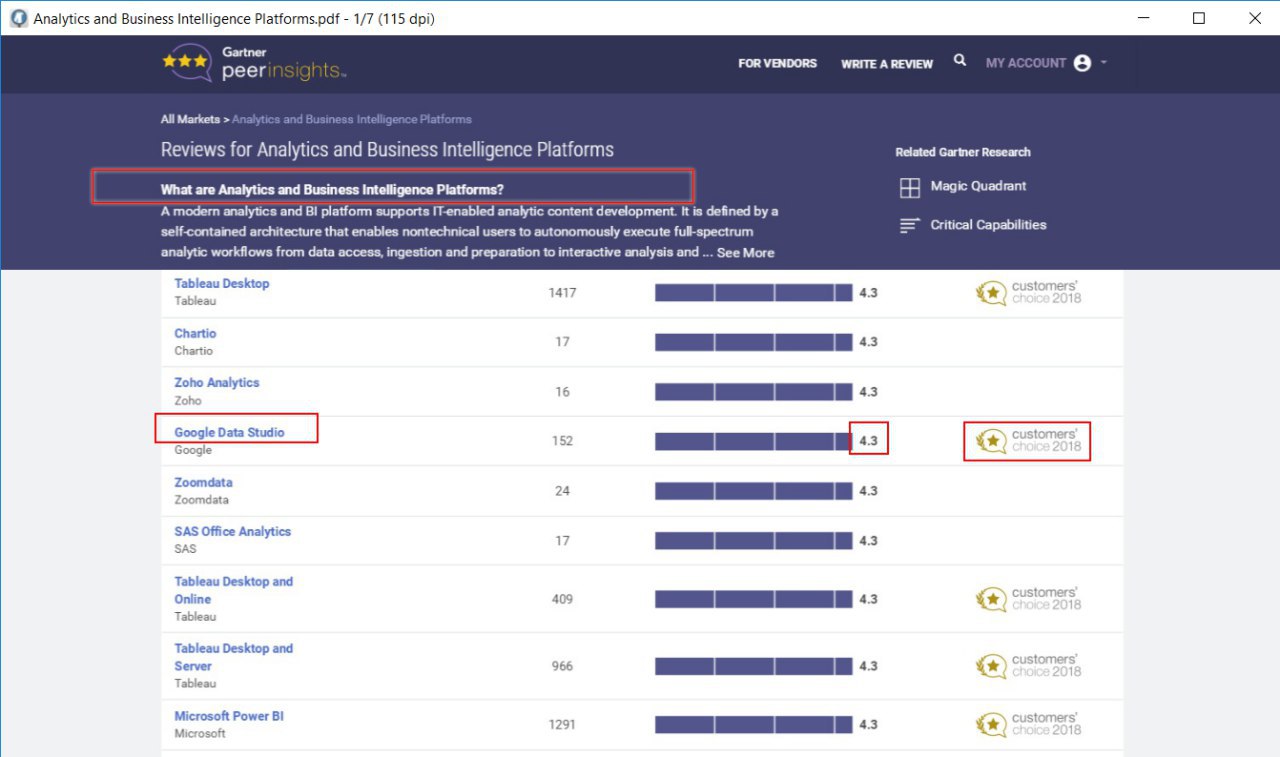The width and height of the screenshot is (1280, 757).
Task: Click vendor name SAS under SAS Office Analytics
Action: (x=185, y=549)
